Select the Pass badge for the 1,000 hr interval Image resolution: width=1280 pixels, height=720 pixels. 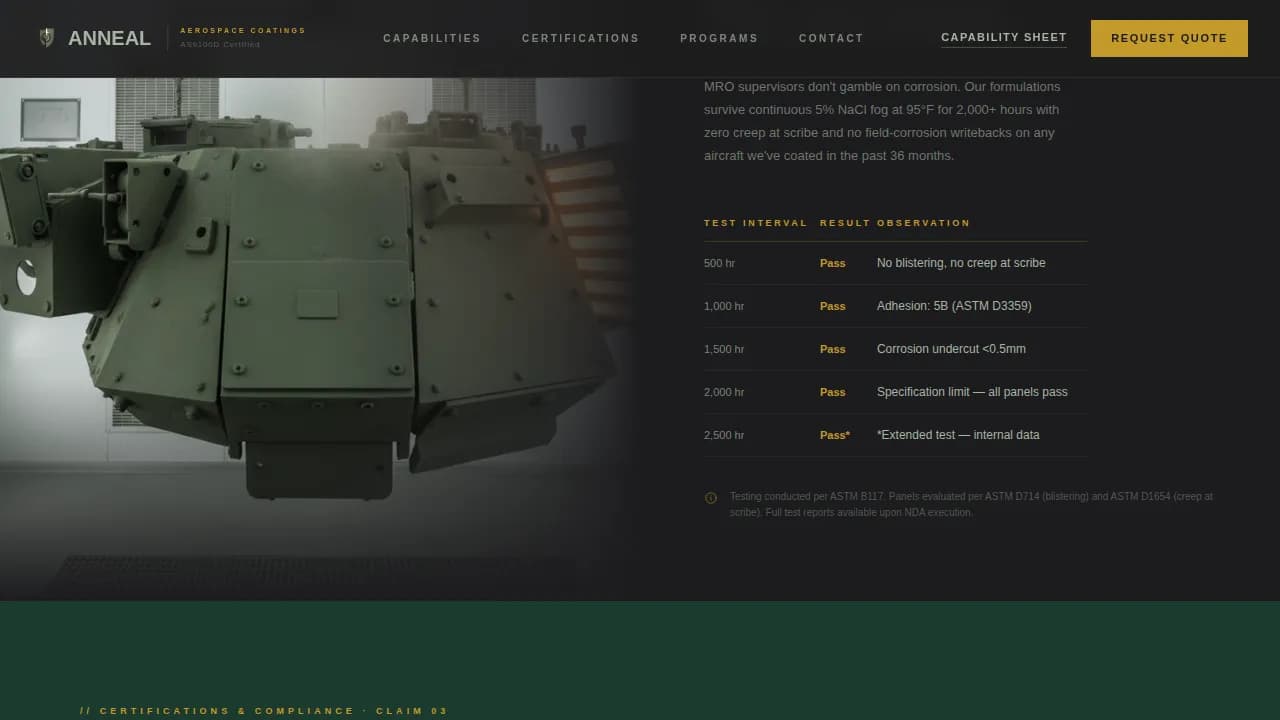pyautogui.click(x=832, y=306)
